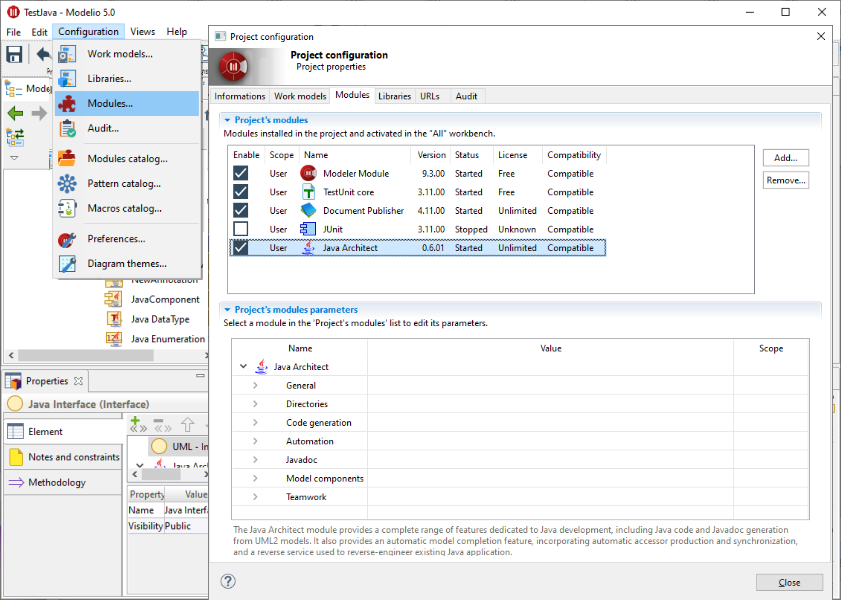Switch to the Libraries tab
This screenshot has width=841, height=600.
(394, 96)
